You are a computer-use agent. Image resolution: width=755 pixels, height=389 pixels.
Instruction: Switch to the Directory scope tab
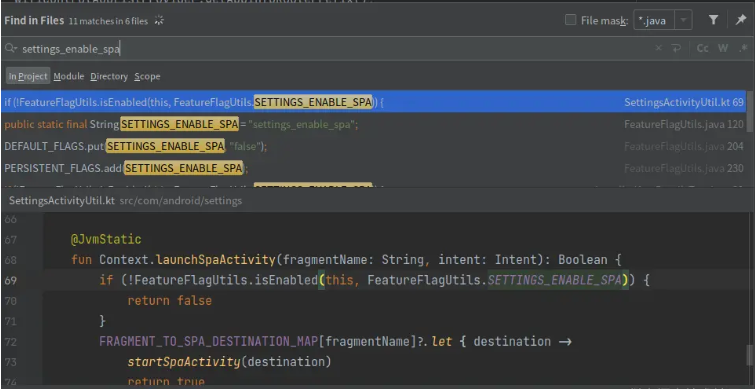point(109,76)
